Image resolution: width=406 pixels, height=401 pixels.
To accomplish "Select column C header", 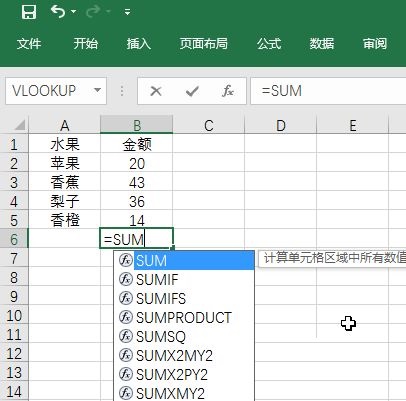I will [x=209, y=125].
